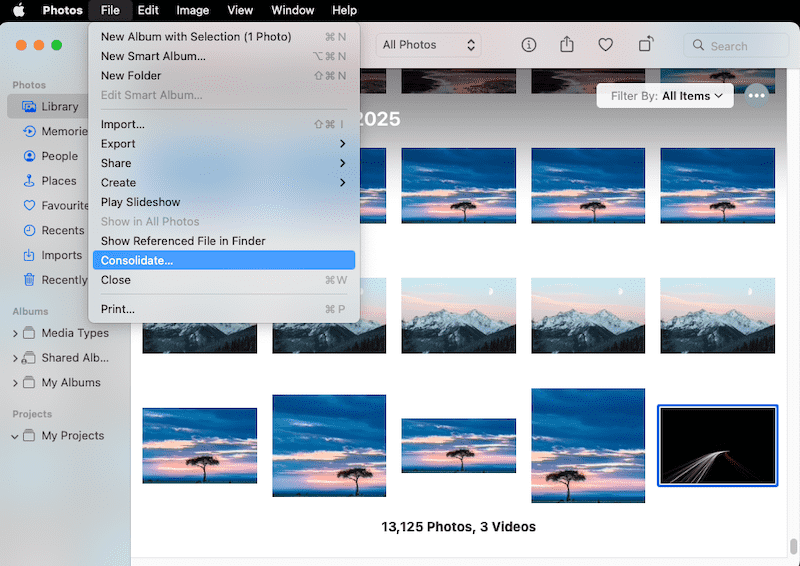Screen dimensions: 800x566
Task: Expand the Media Types album group
Action: coord(15,333)
